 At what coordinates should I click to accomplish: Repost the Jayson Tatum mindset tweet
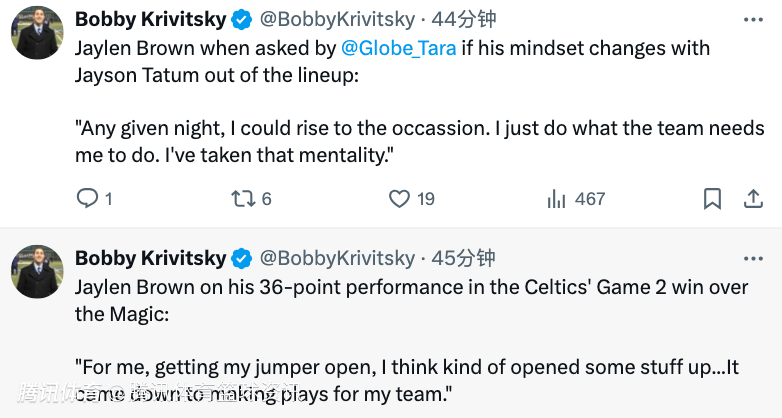pos(243,199)
